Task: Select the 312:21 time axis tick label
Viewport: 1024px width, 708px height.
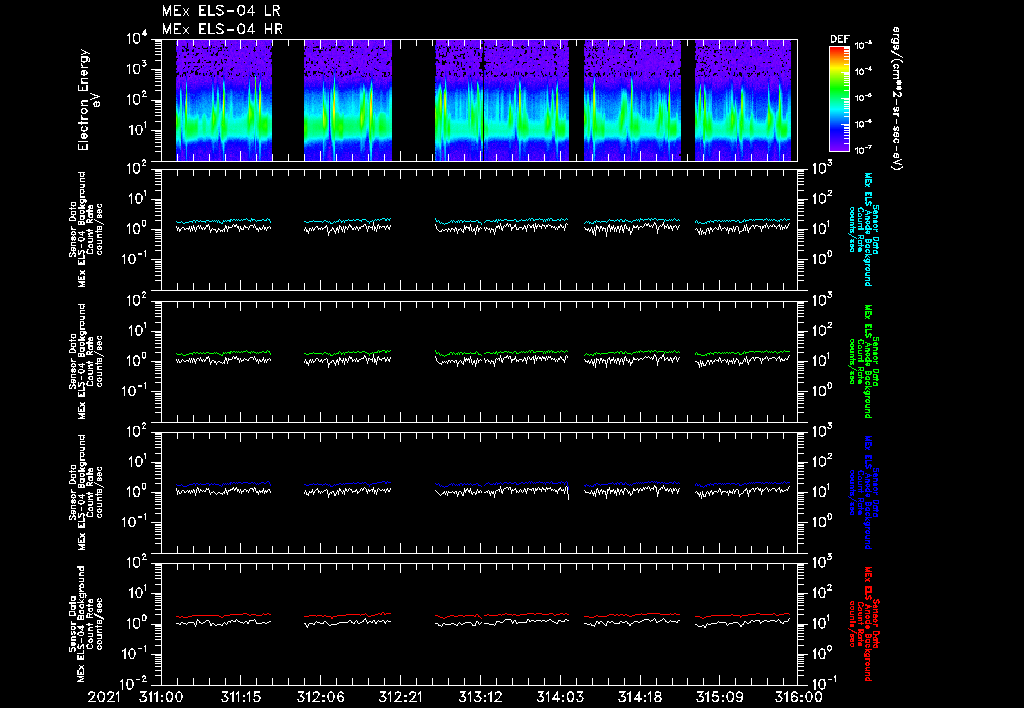Action: click(400, 696)
